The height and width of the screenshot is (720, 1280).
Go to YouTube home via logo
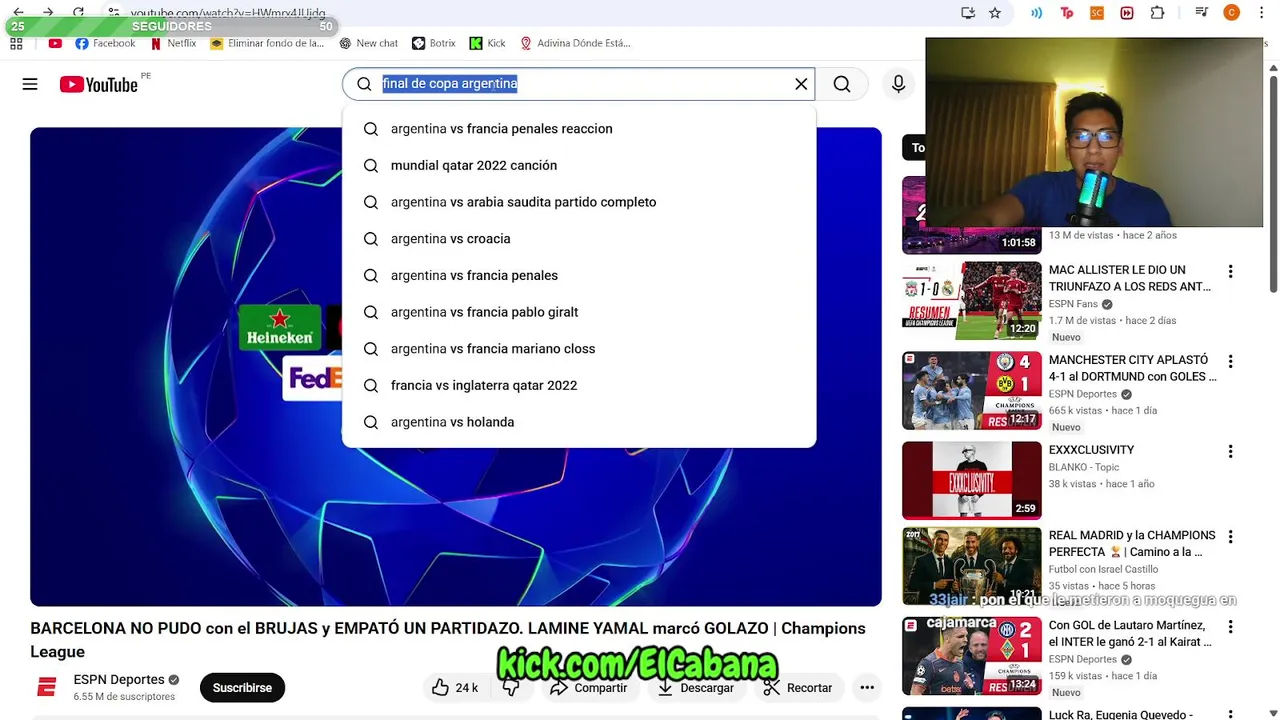[x=98, y=85]
